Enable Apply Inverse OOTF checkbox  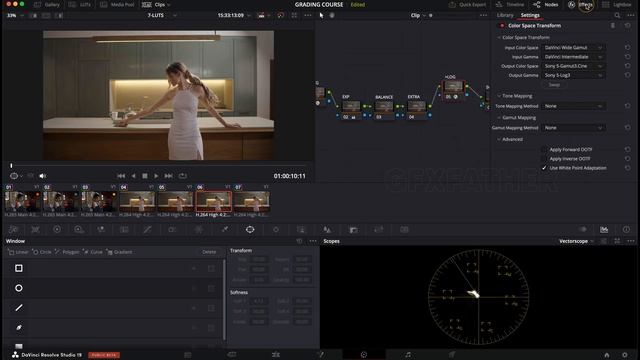click(x=544, y=159)
